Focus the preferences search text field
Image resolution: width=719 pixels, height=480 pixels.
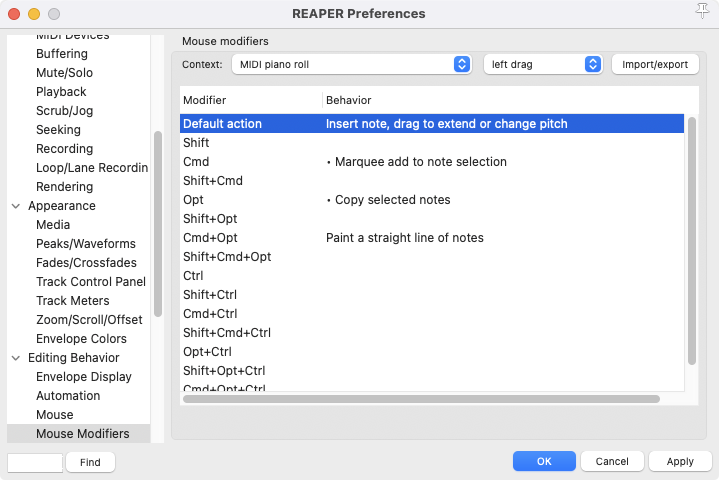pyautogui.click(x=35, y=463)
